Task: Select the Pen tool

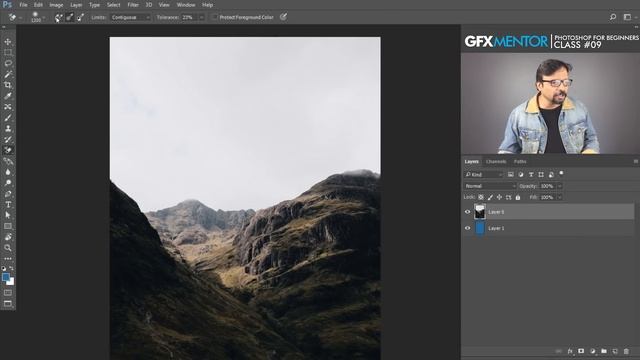Action: tap(8, 193)
